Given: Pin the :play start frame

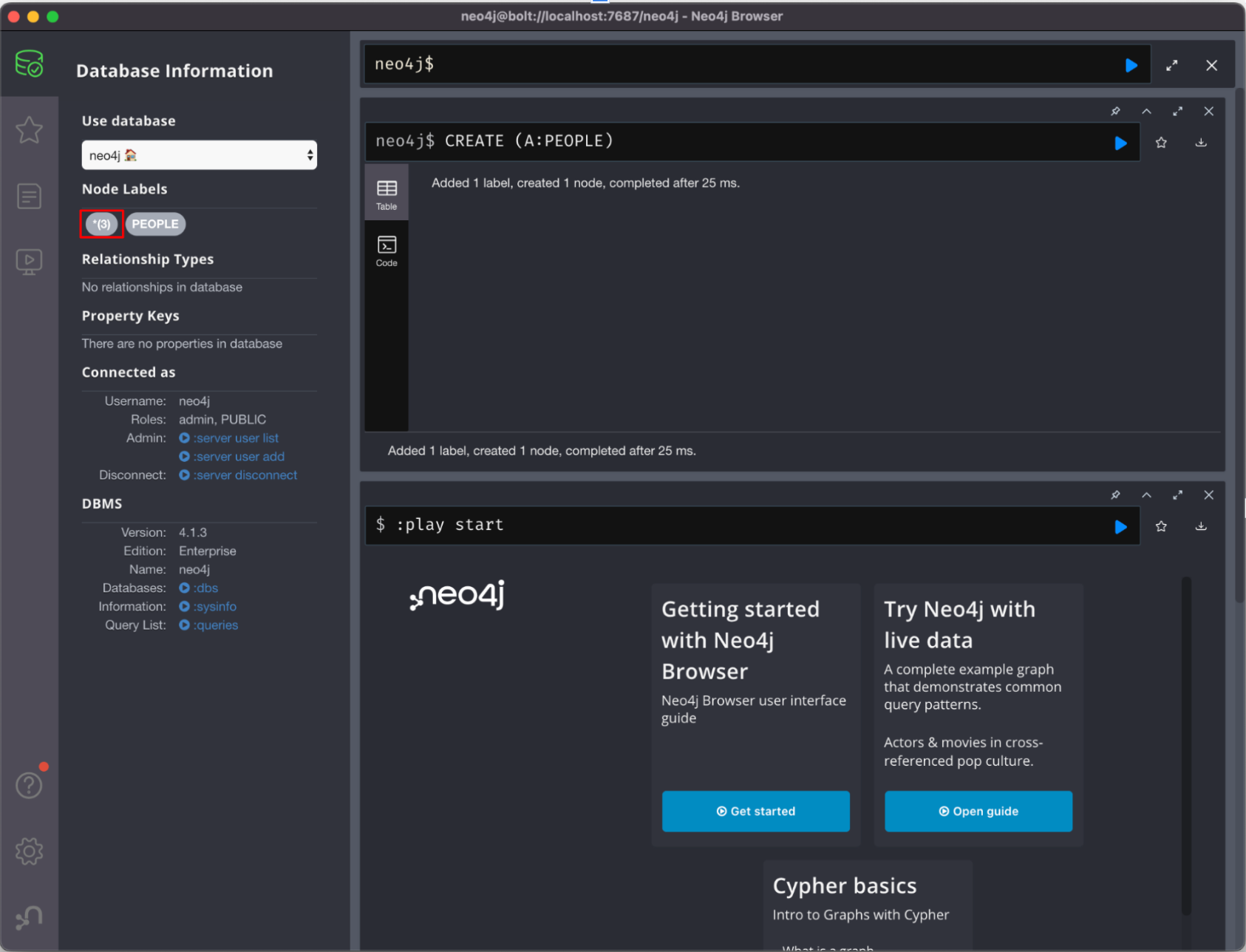Looking at the screenshot, I should click(1115, 494).
